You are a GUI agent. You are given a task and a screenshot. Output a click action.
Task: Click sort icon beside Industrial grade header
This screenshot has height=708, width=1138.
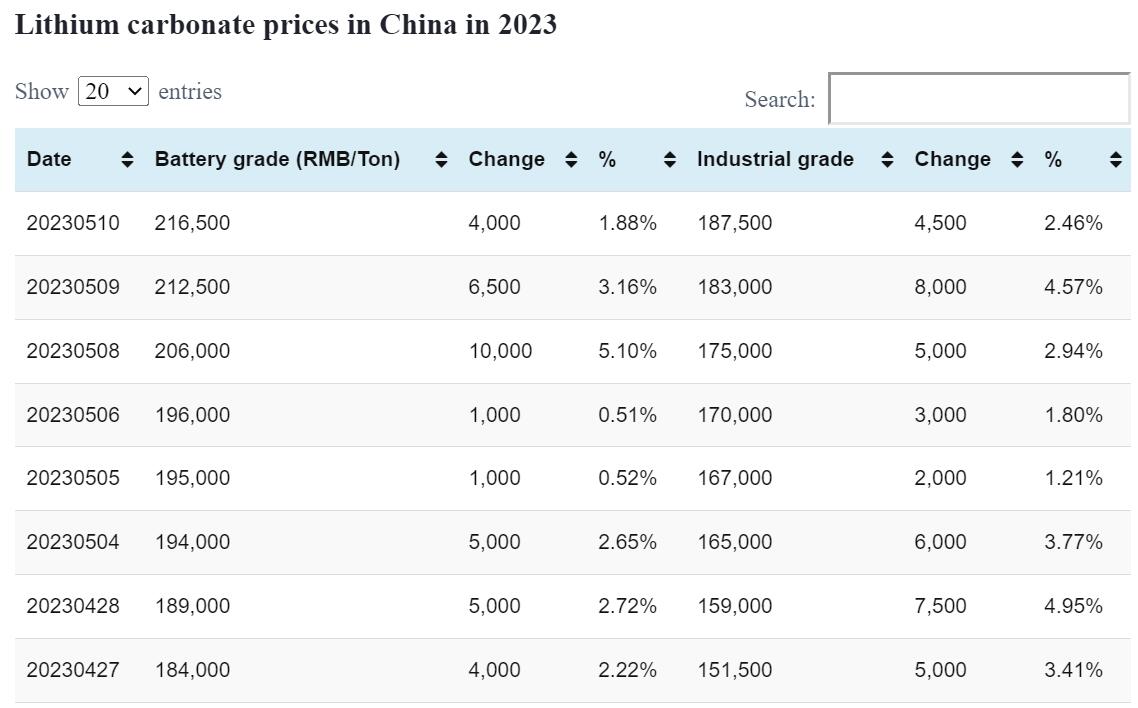(887, 160)
